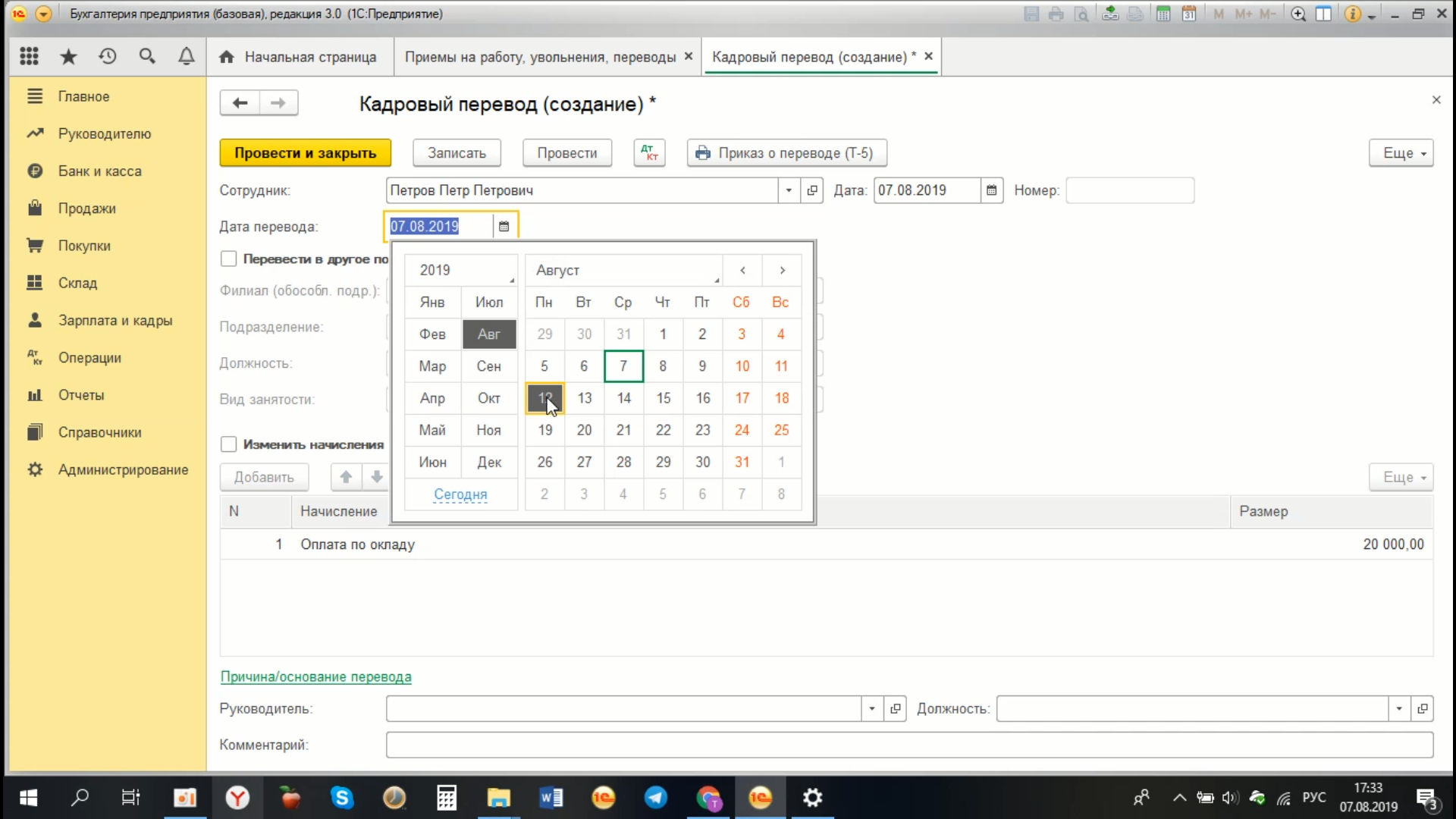Open the History clock icon
1456x819 pixels.
click(x=108, y=56)
